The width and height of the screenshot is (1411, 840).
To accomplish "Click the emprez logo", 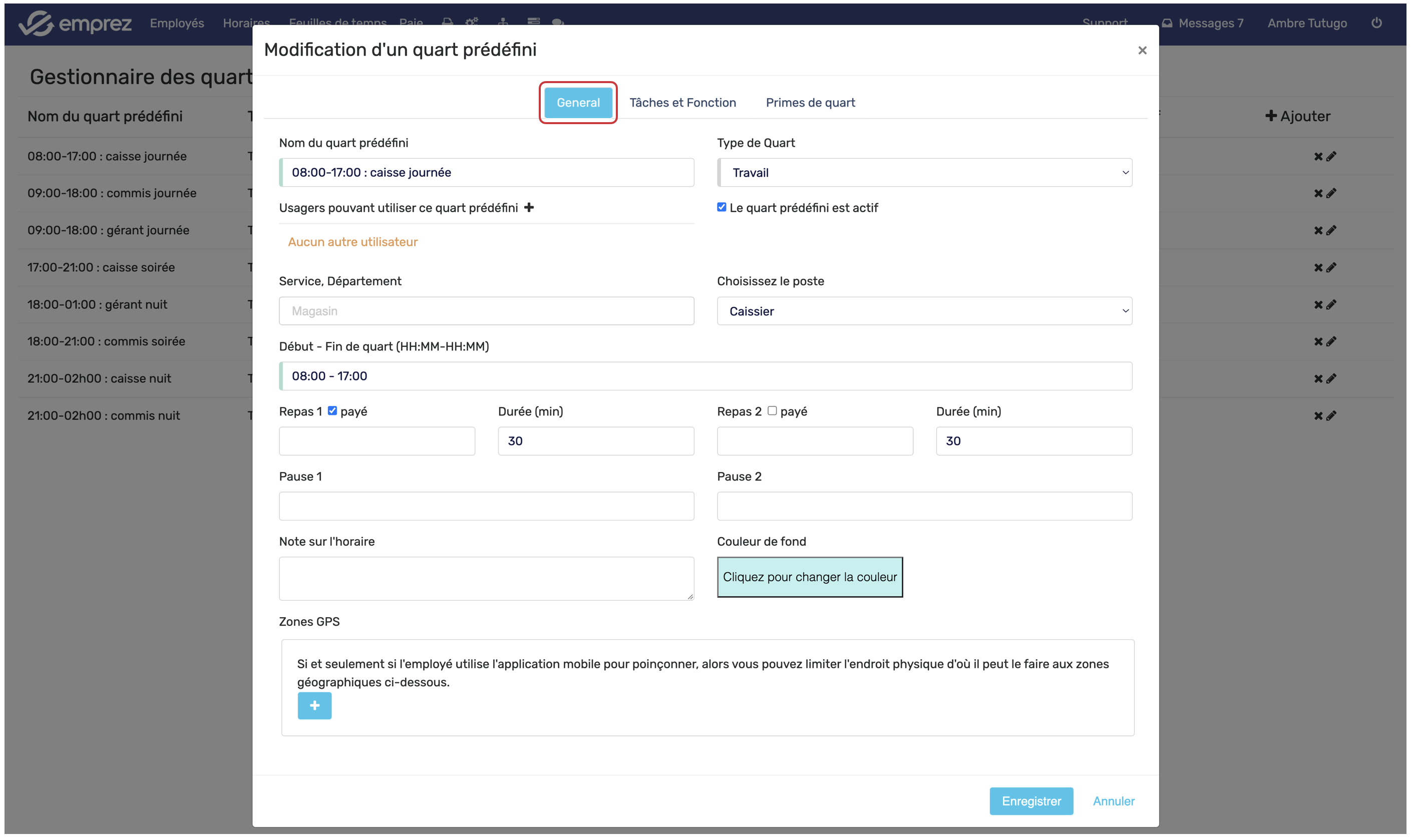I will (75, 23).
